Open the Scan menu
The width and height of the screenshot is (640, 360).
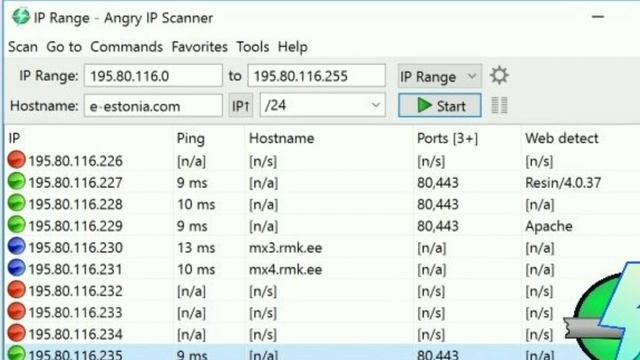(23, 47)
